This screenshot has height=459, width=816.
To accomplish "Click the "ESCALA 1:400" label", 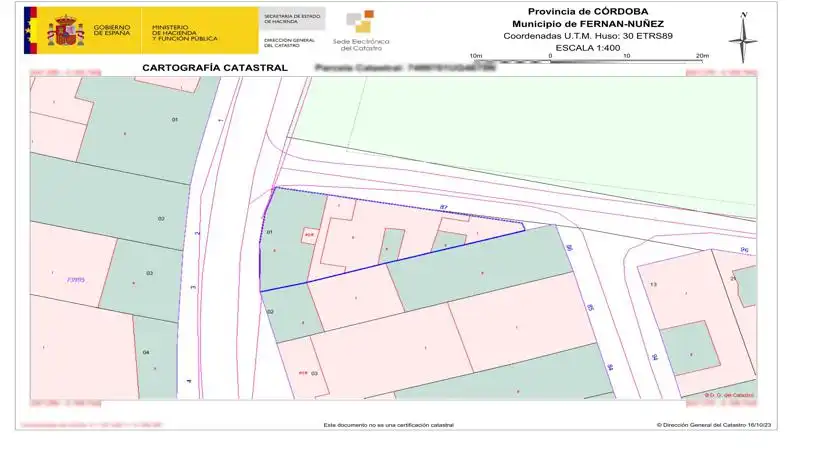I will (588, 48).
